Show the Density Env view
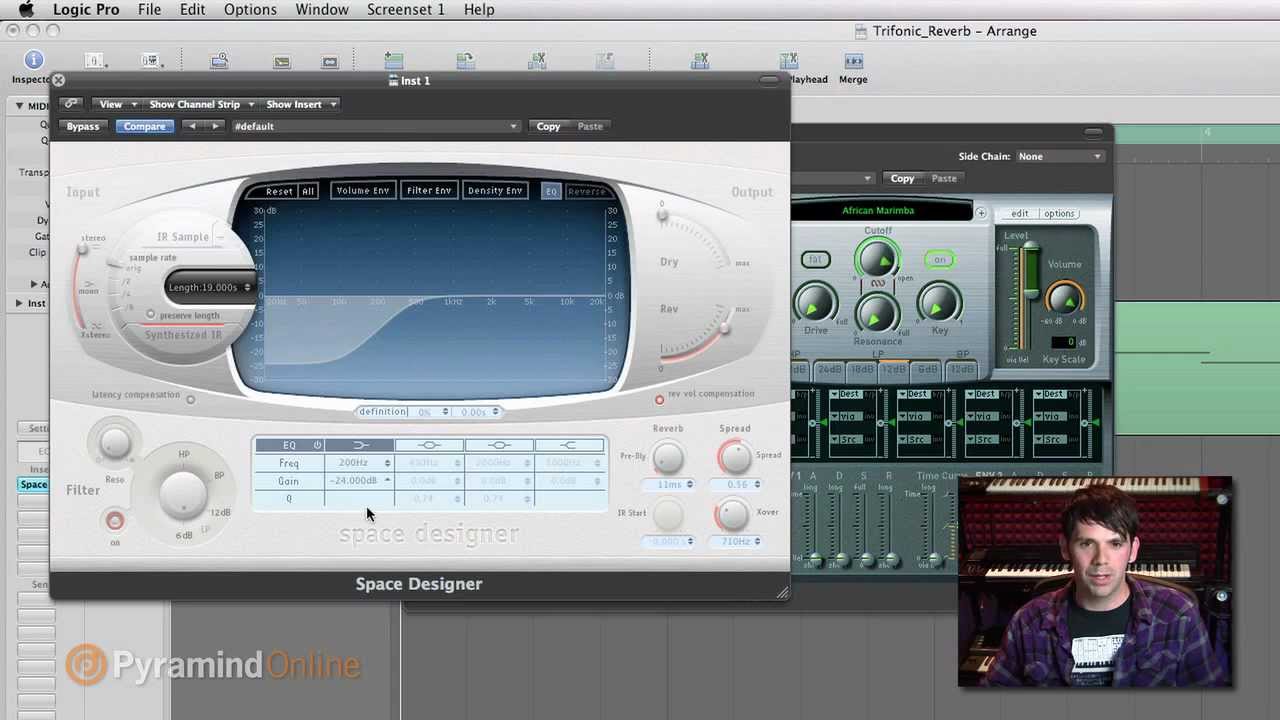The height and width of the screenshot is (720, 1280). pos(495,190)
